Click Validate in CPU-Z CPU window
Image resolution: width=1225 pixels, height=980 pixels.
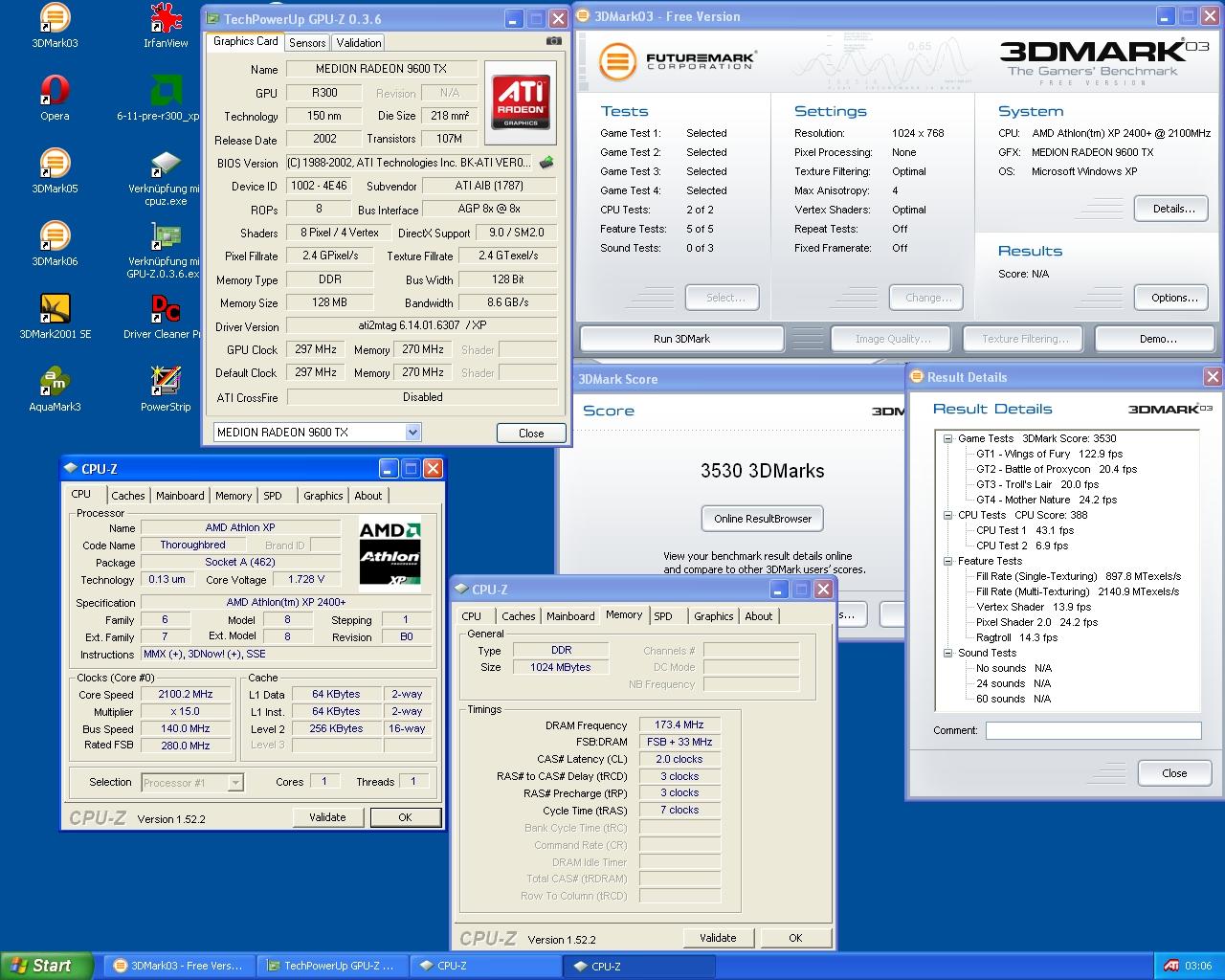(327, 817)
